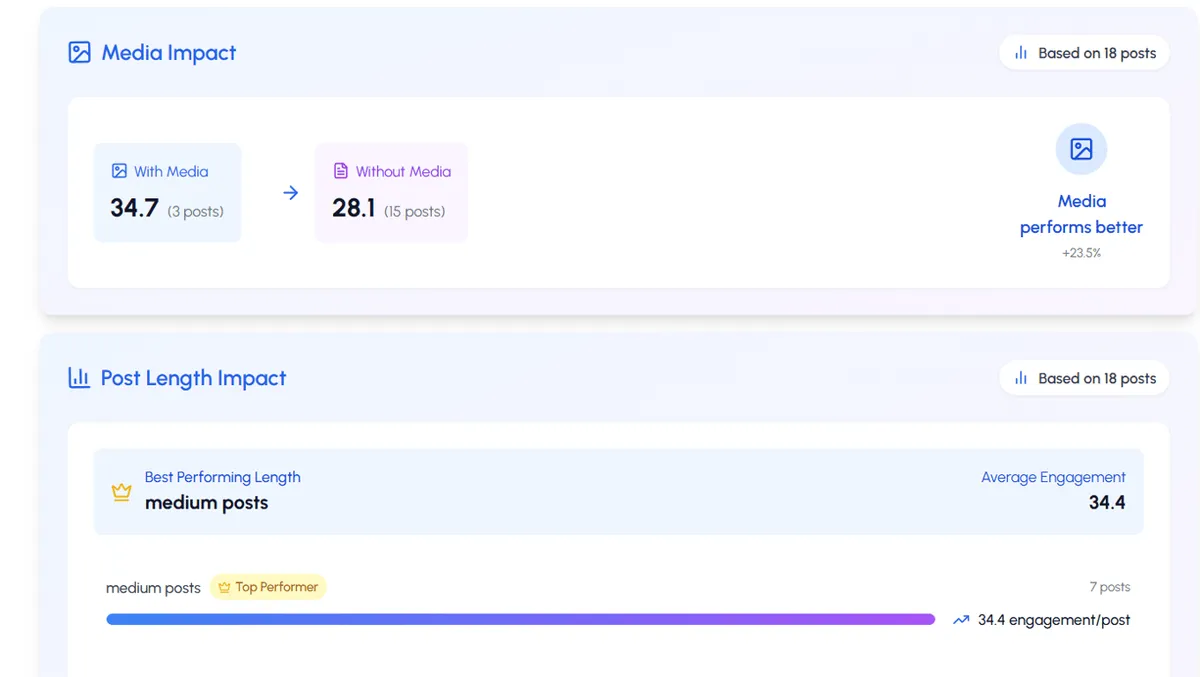Click the trending arrow beside engagement per post

click(961, 620)
